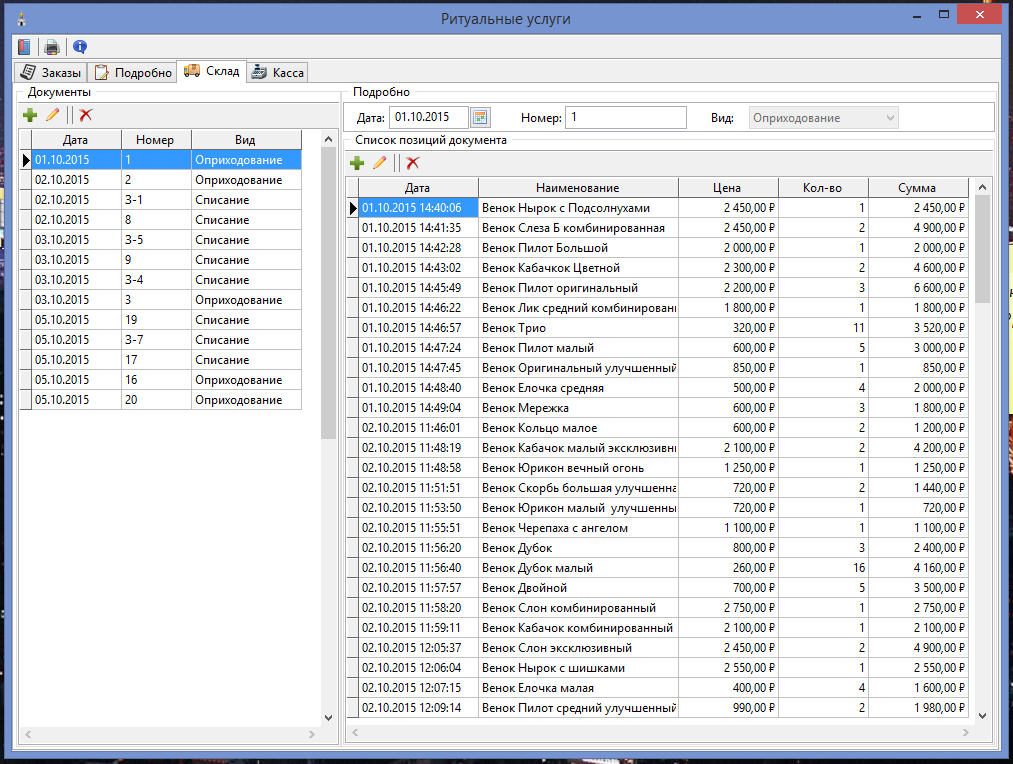Switch to the Заказы tab
This screenshot has height=764, width=1013.
[x=50, y=72]
